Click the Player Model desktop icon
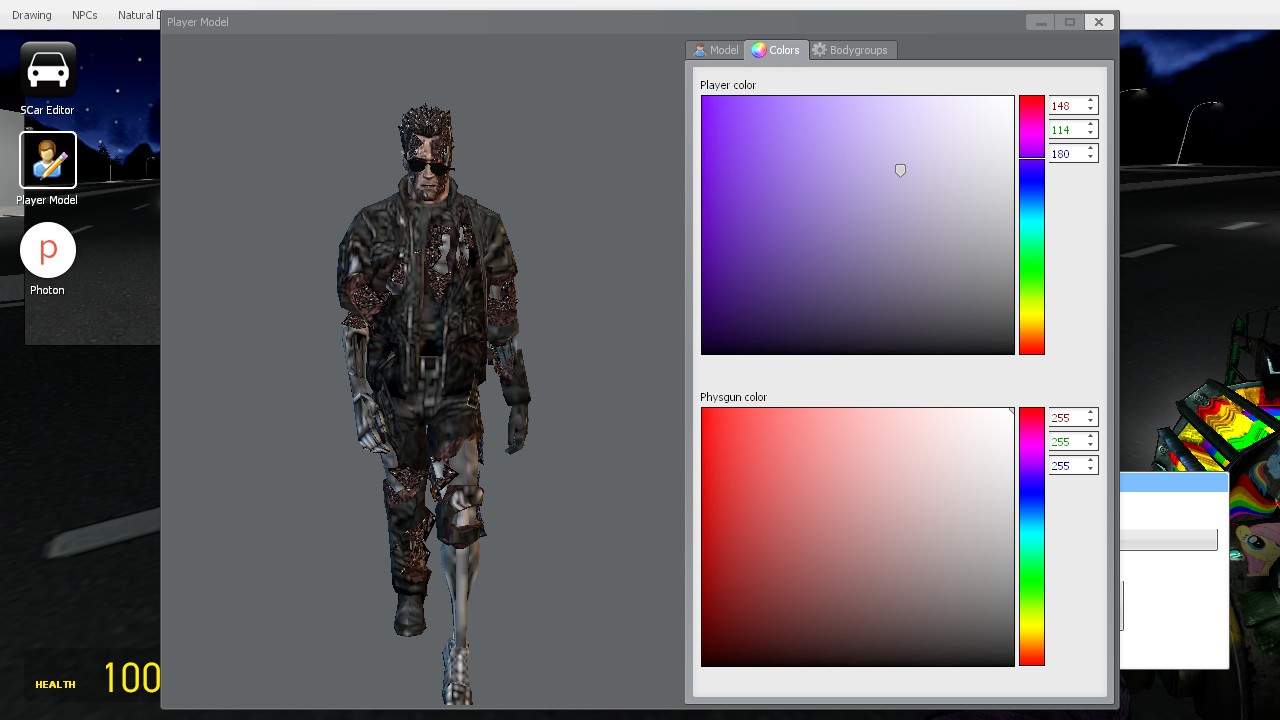 47,161
